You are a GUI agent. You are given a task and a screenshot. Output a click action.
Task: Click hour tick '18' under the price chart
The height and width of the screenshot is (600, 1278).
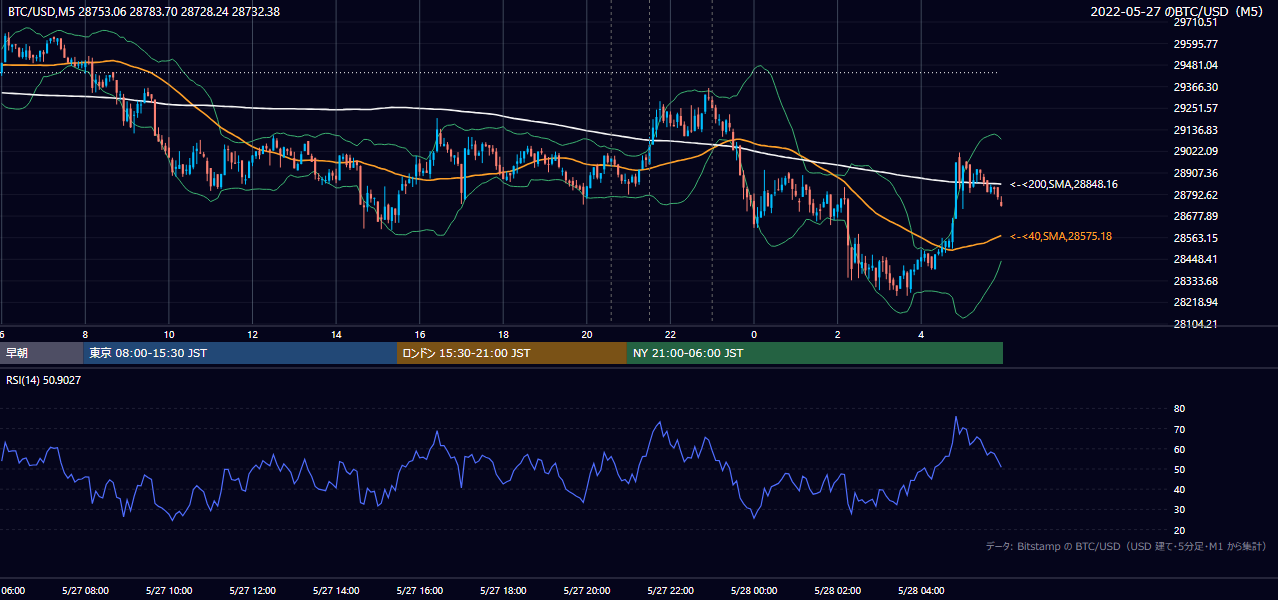[x=504, y=335]
